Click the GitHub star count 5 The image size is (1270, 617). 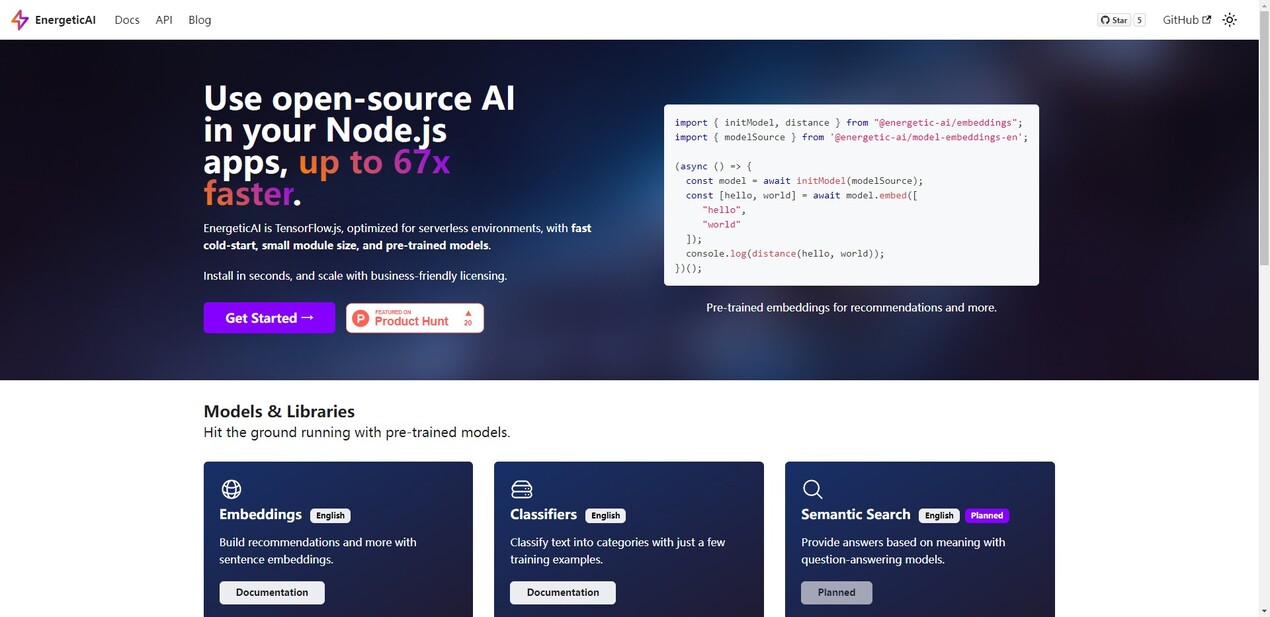(x=1139, y=20)
